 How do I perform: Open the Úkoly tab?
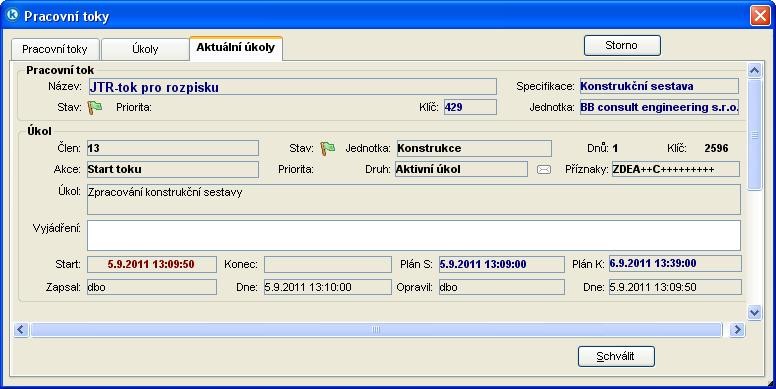[x=145, y=49]
